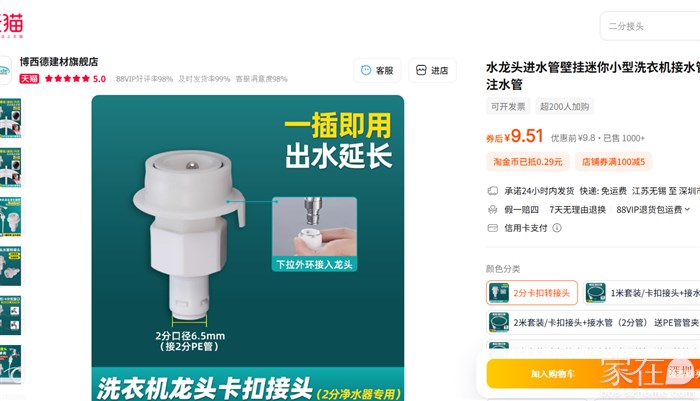Image resolution: width=700 pixels, height=401 pixels.
Task: Select the 2分卡扣转接头 option
Action: (x=532, y=293)
